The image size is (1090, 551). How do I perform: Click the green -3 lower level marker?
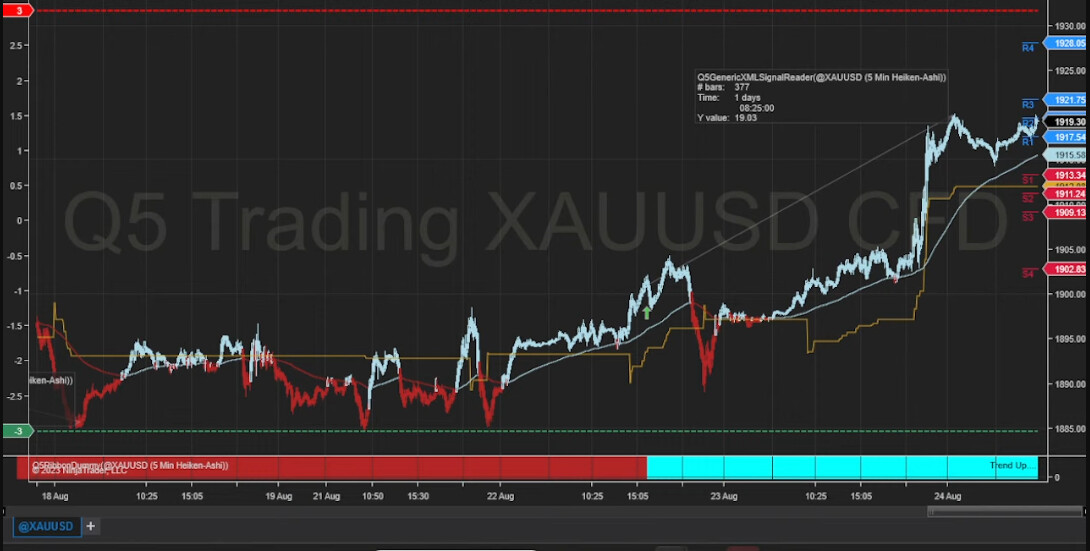19,431
